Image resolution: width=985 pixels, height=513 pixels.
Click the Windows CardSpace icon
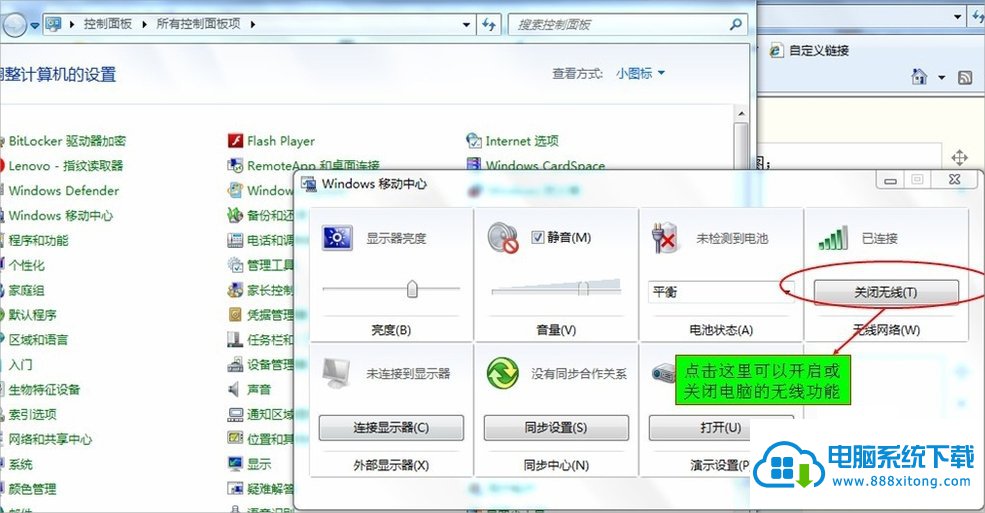tap(474, 165)
